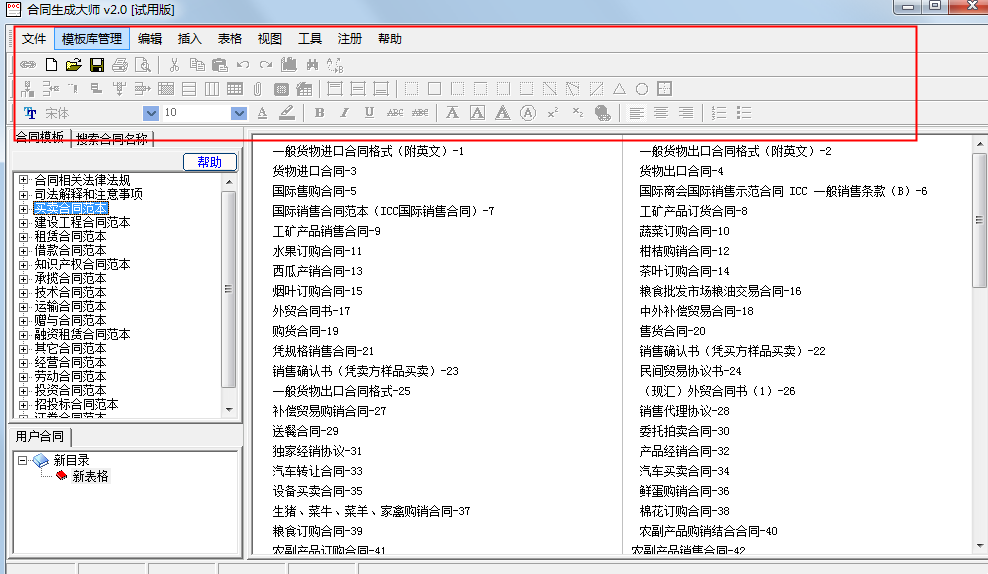Click the table columns icon

pos(212,89)
